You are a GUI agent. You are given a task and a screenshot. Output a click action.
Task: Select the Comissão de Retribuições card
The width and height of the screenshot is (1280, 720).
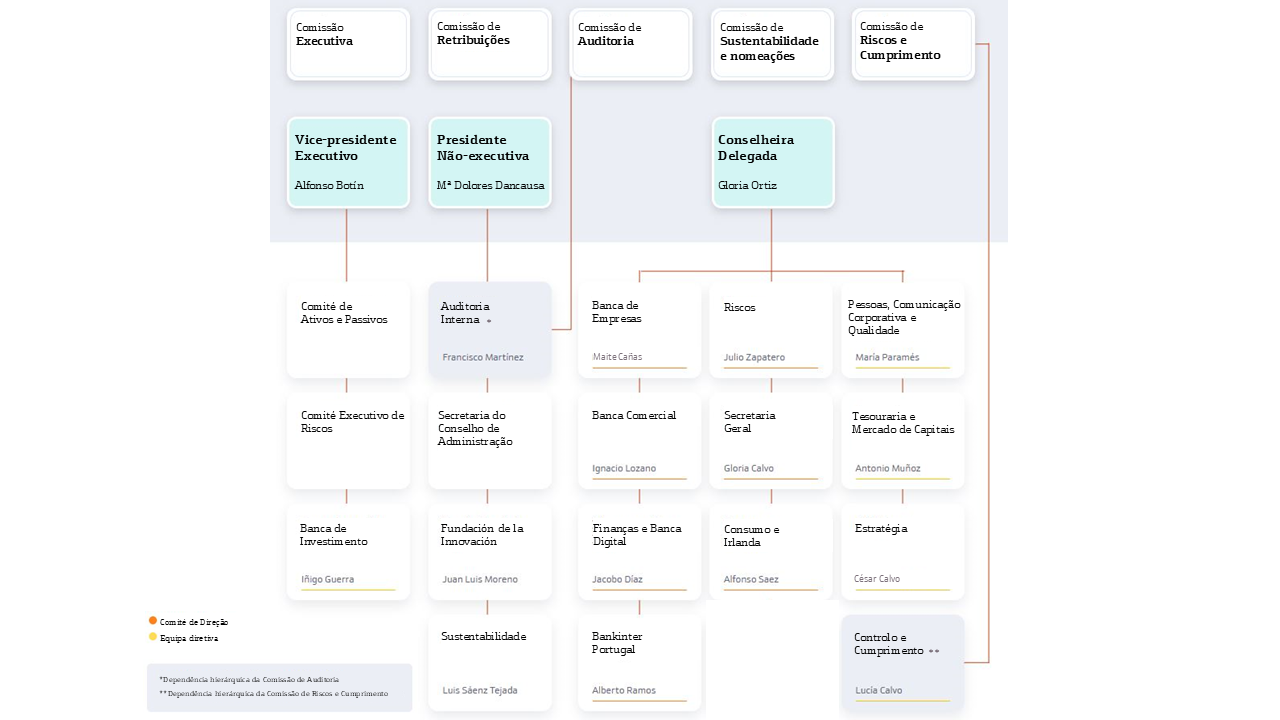[490, 44]
